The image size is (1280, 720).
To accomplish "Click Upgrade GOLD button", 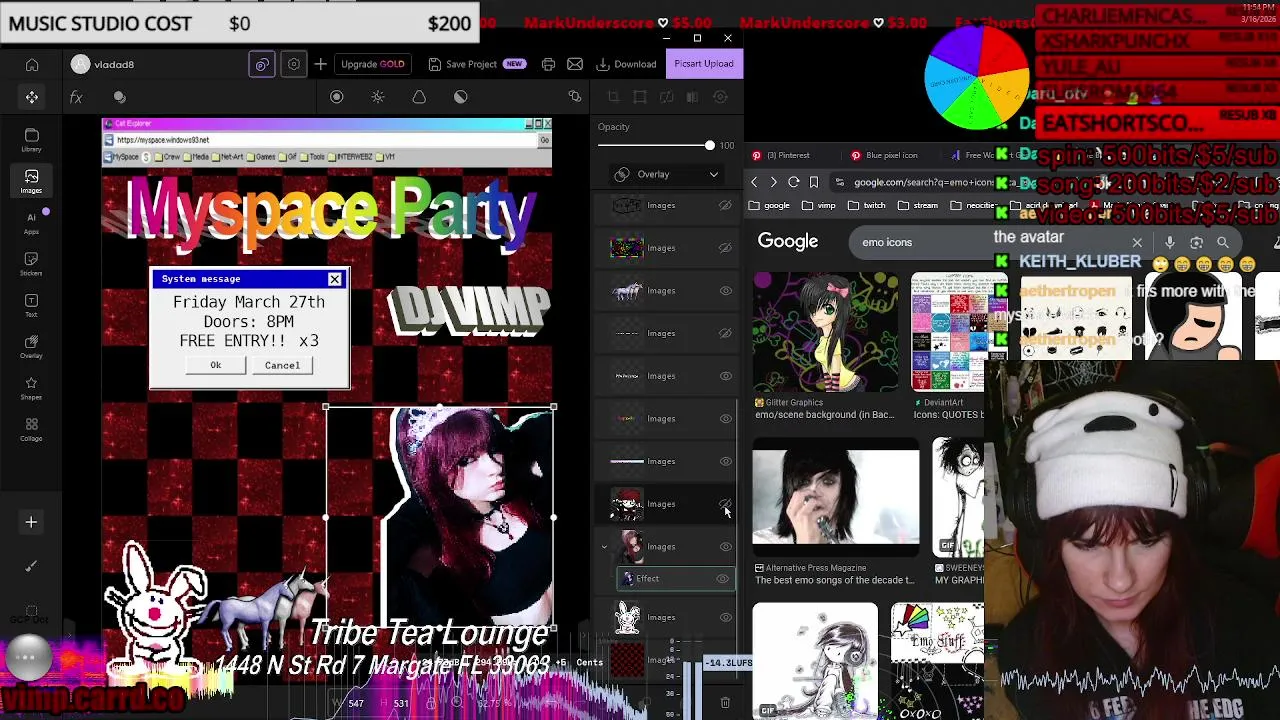I will point(373,64).
